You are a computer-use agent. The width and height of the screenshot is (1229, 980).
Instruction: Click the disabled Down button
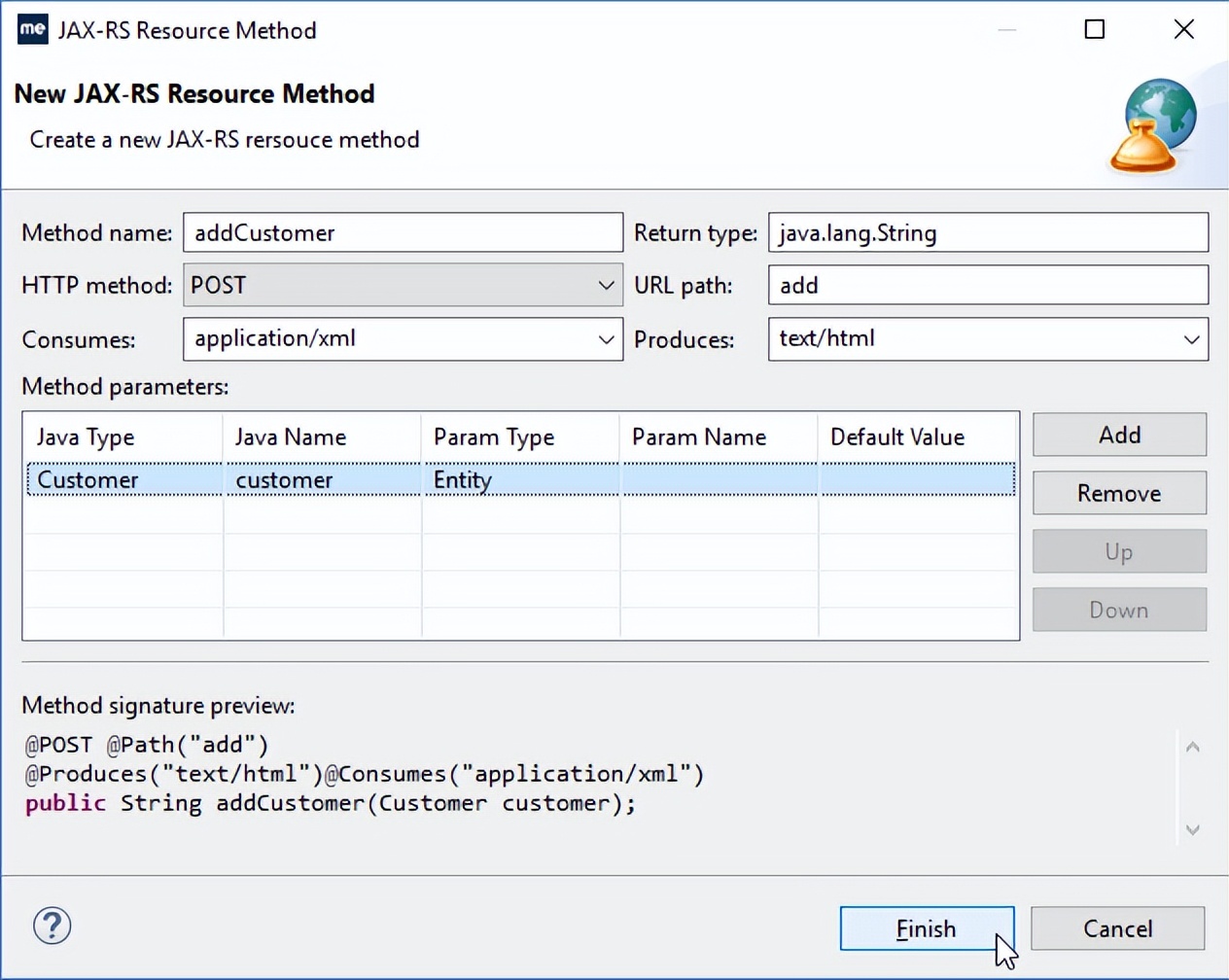[x=1118, y=610]
